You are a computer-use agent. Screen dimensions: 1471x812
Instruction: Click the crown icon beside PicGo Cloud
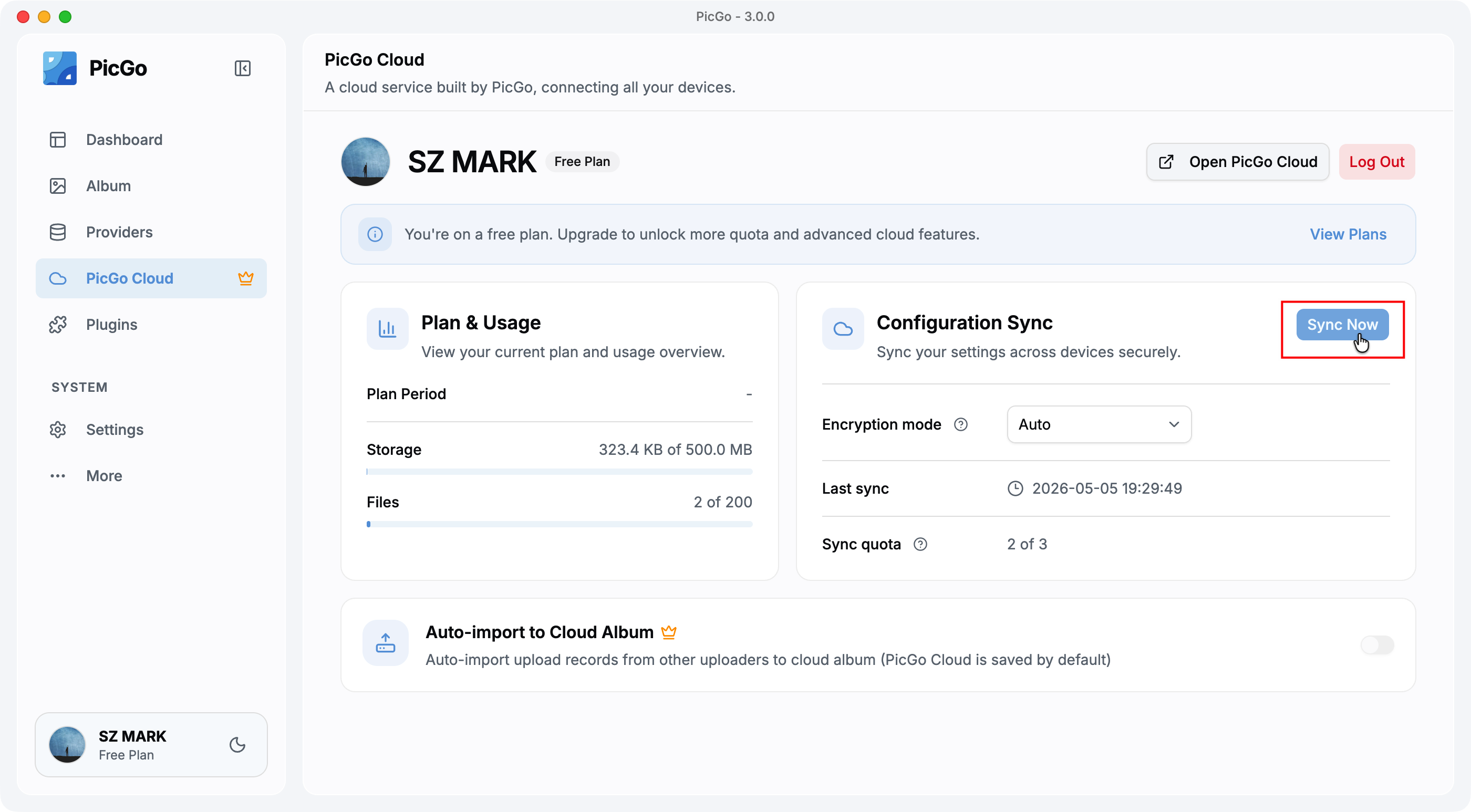pos(245,278)
